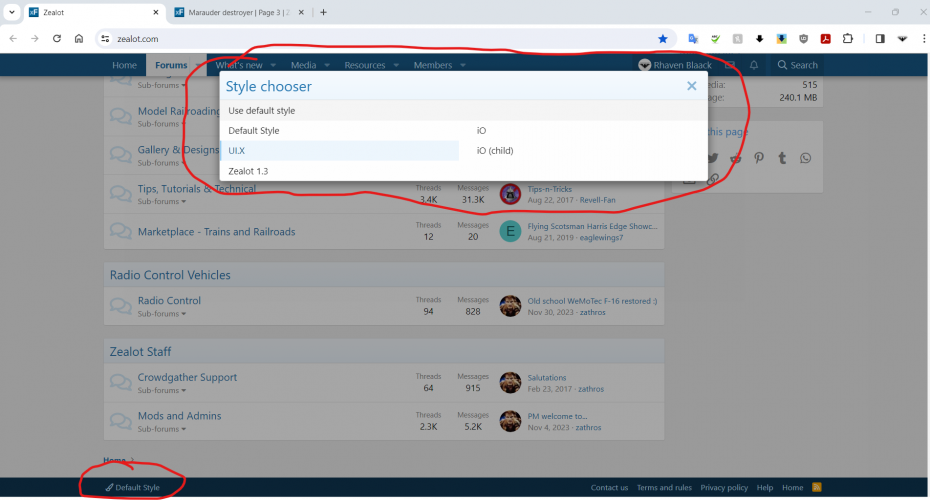The height and width of the screenshot is (500, 930).
Task: Reload the zealot.com page
Action: point(57,39)
